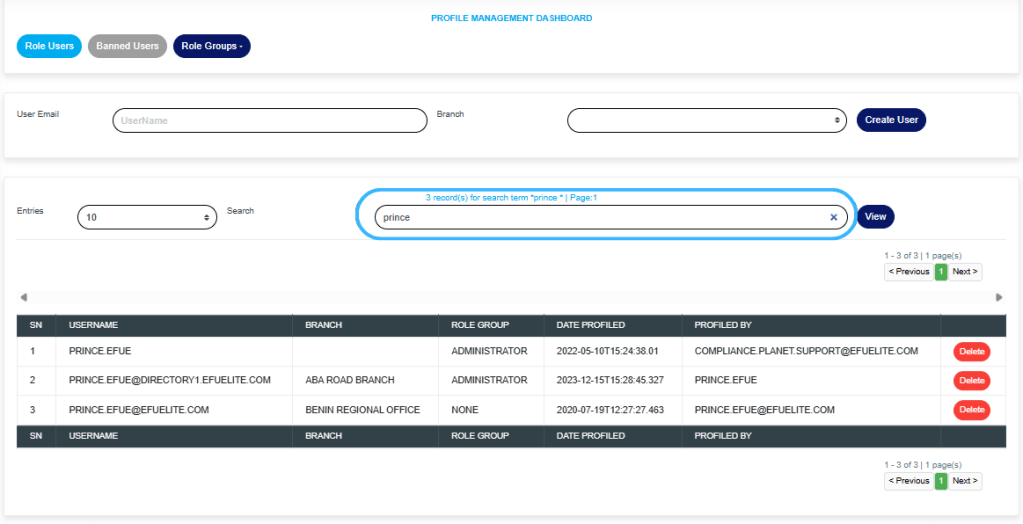Click the right scroll arrow above the table
Screen dimensions: 1023x524
(x=998, y=297)
